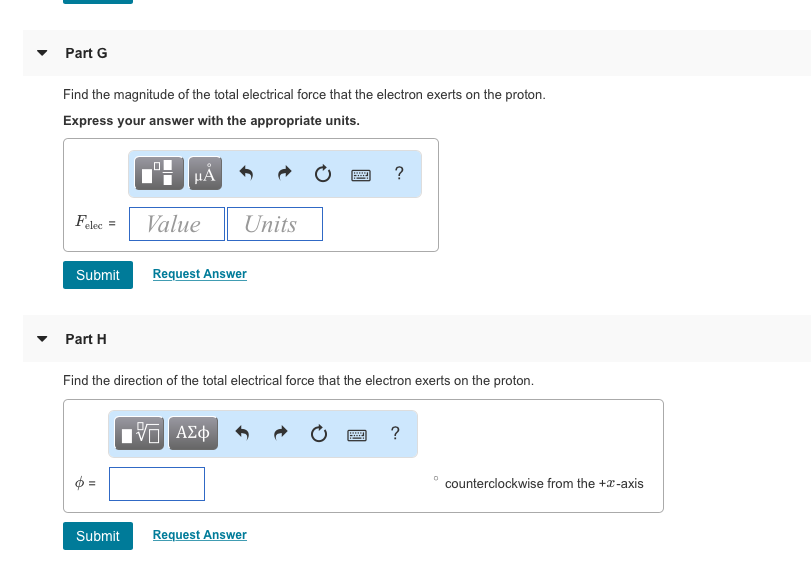The width and height of the screenshot is (811, 581).
Task: Expand the partially visible section at top
Action: [x=97, y=2]
